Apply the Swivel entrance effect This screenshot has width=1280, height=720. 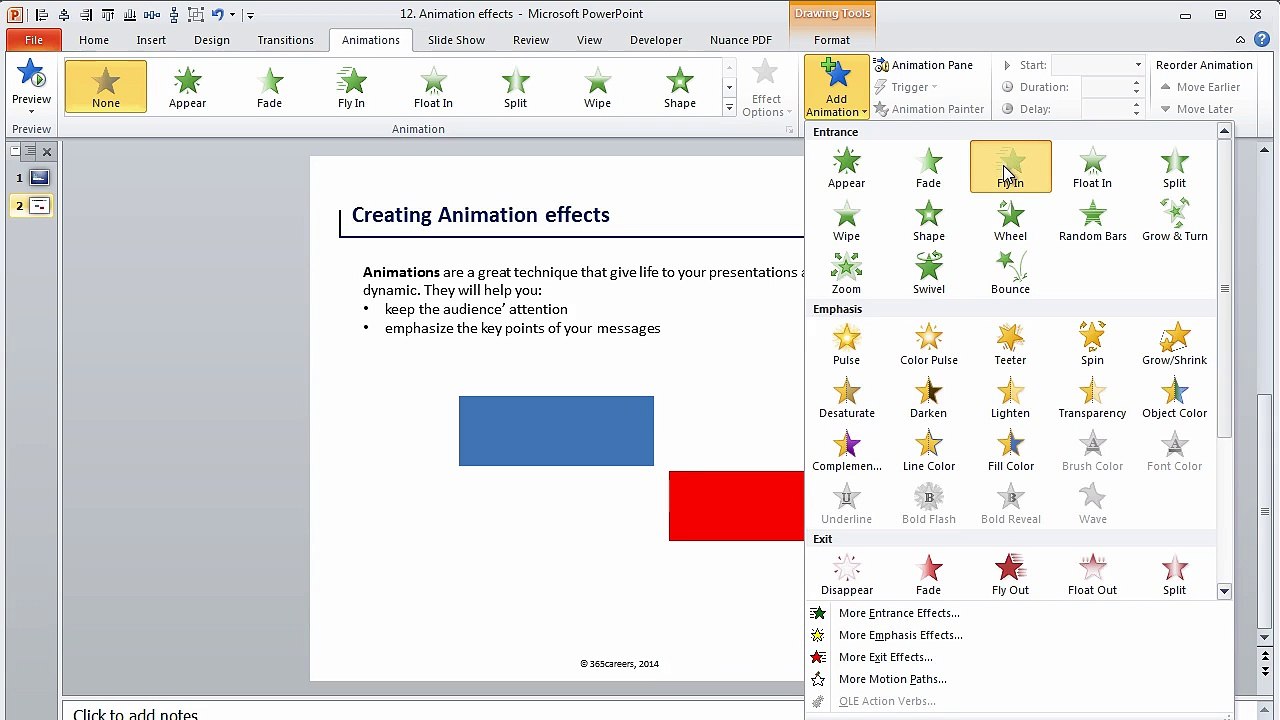tap(928, 273)
